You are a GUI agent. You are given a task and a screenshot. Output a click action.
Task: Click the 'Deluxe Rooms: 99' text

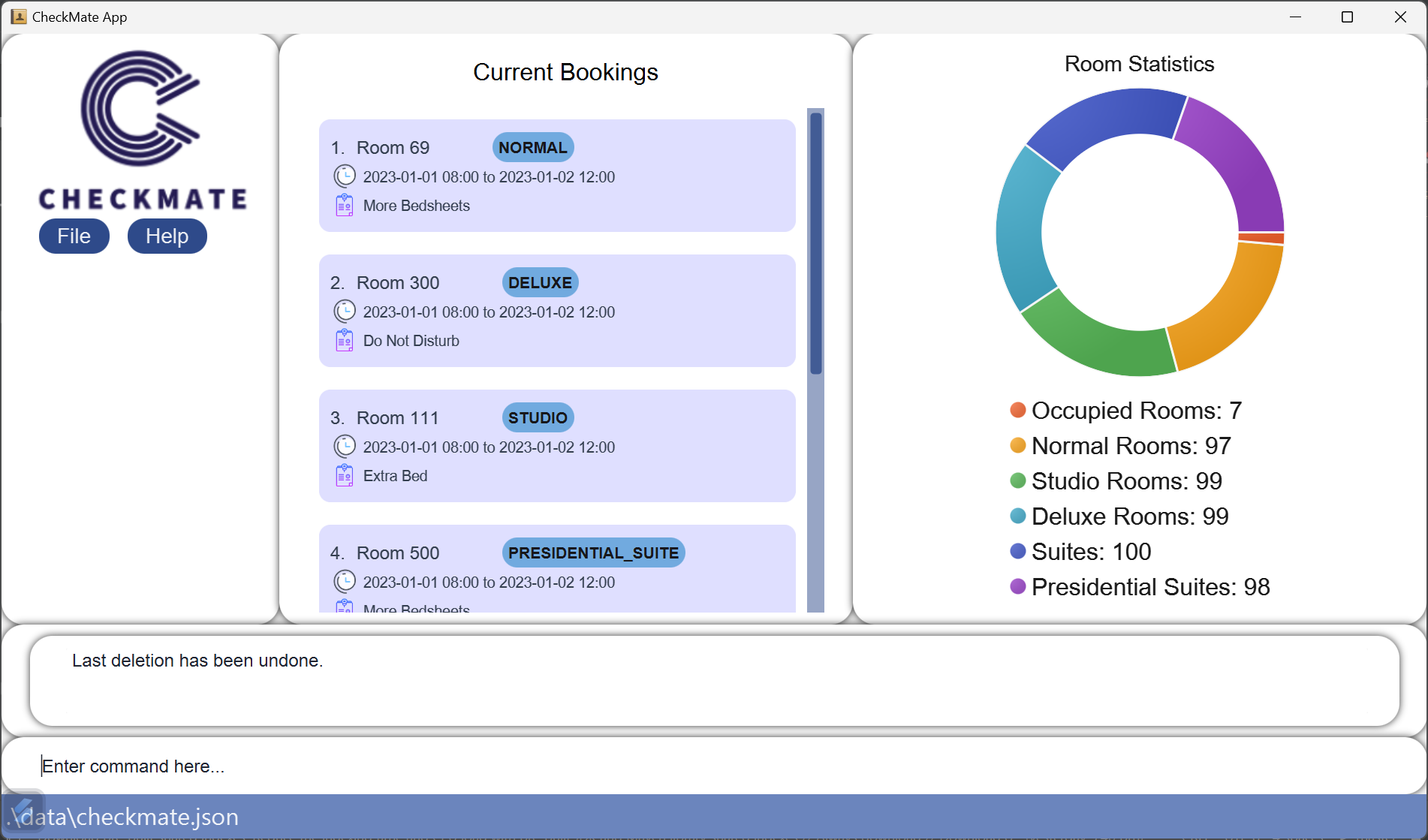[x=1130, y=516]
